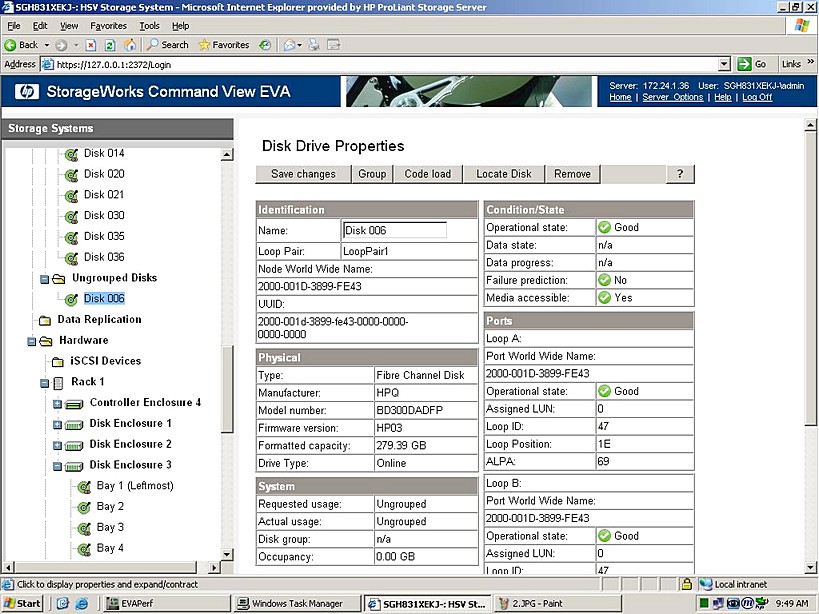
Task: Open the File menu
Action: [x=14, y=26]
